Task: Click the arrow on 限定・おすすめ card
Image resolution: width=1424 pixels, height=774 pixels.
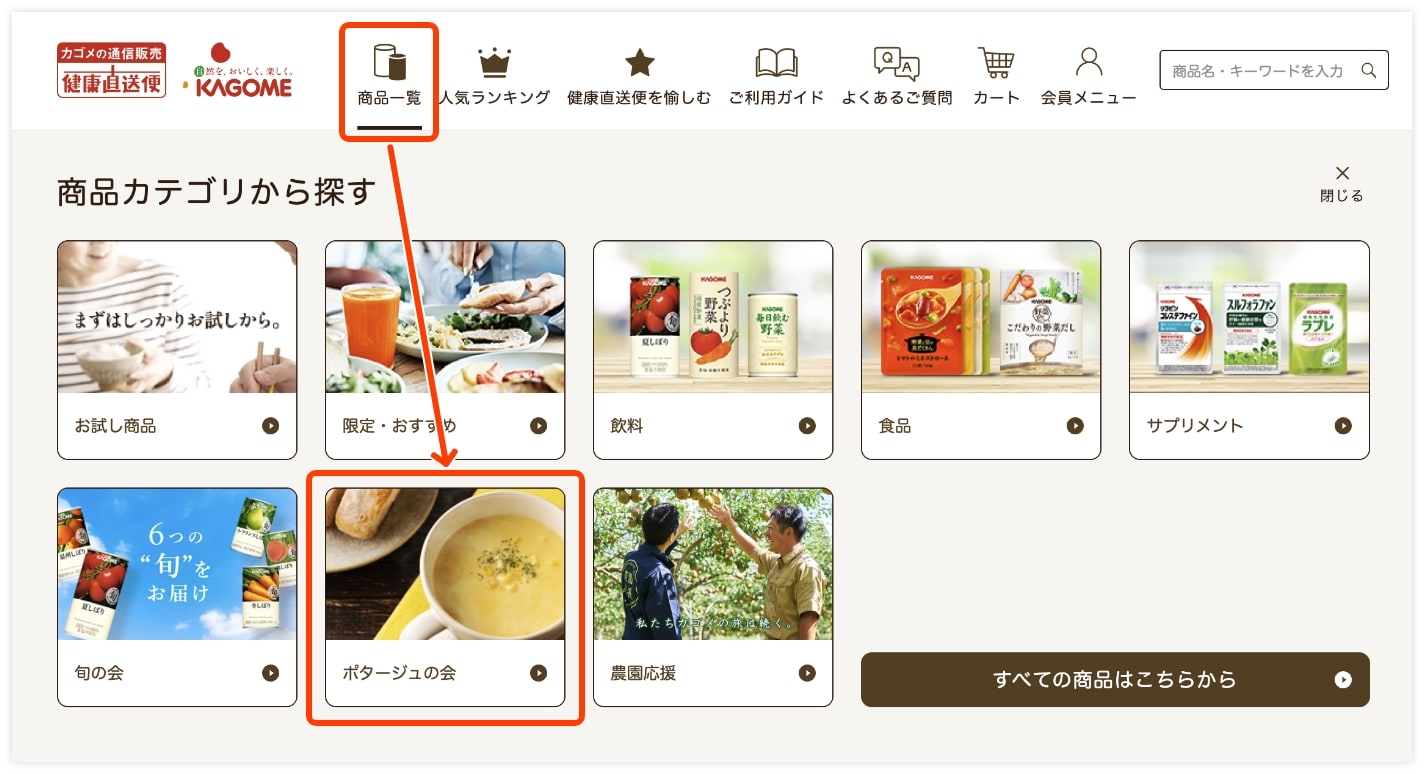Action: click(538, 426)
